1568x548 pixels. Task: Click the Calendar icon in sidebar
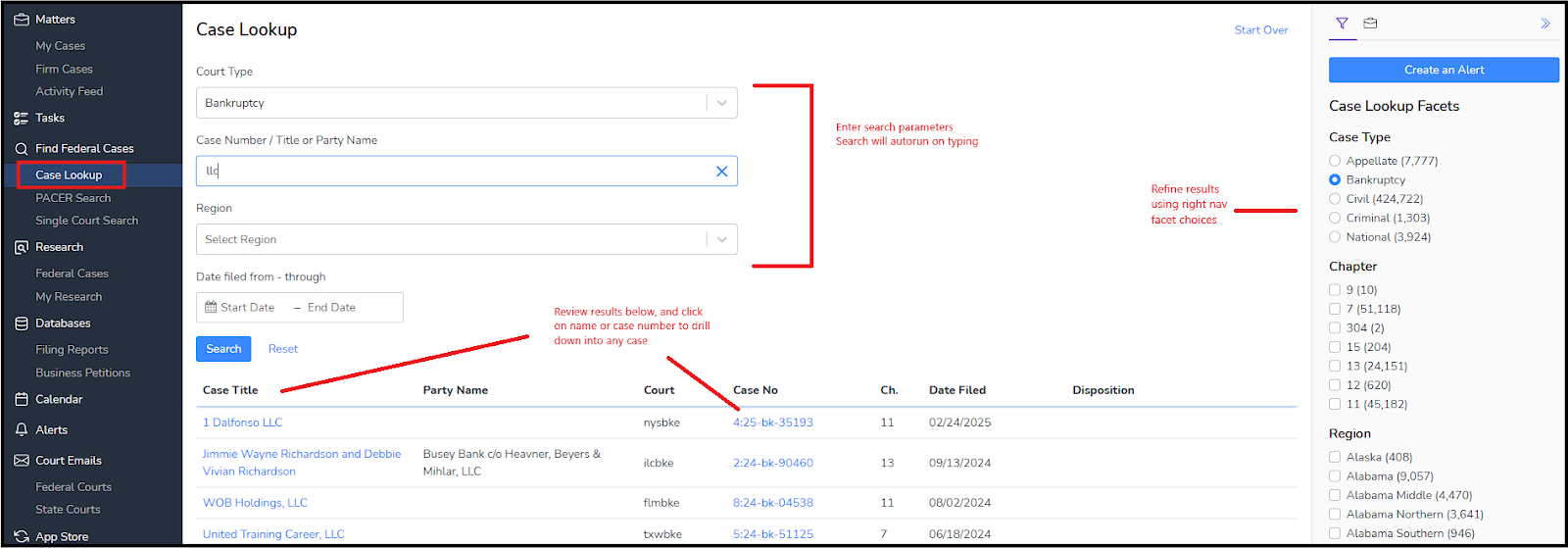pyautogui.click(x=22, y=399)
